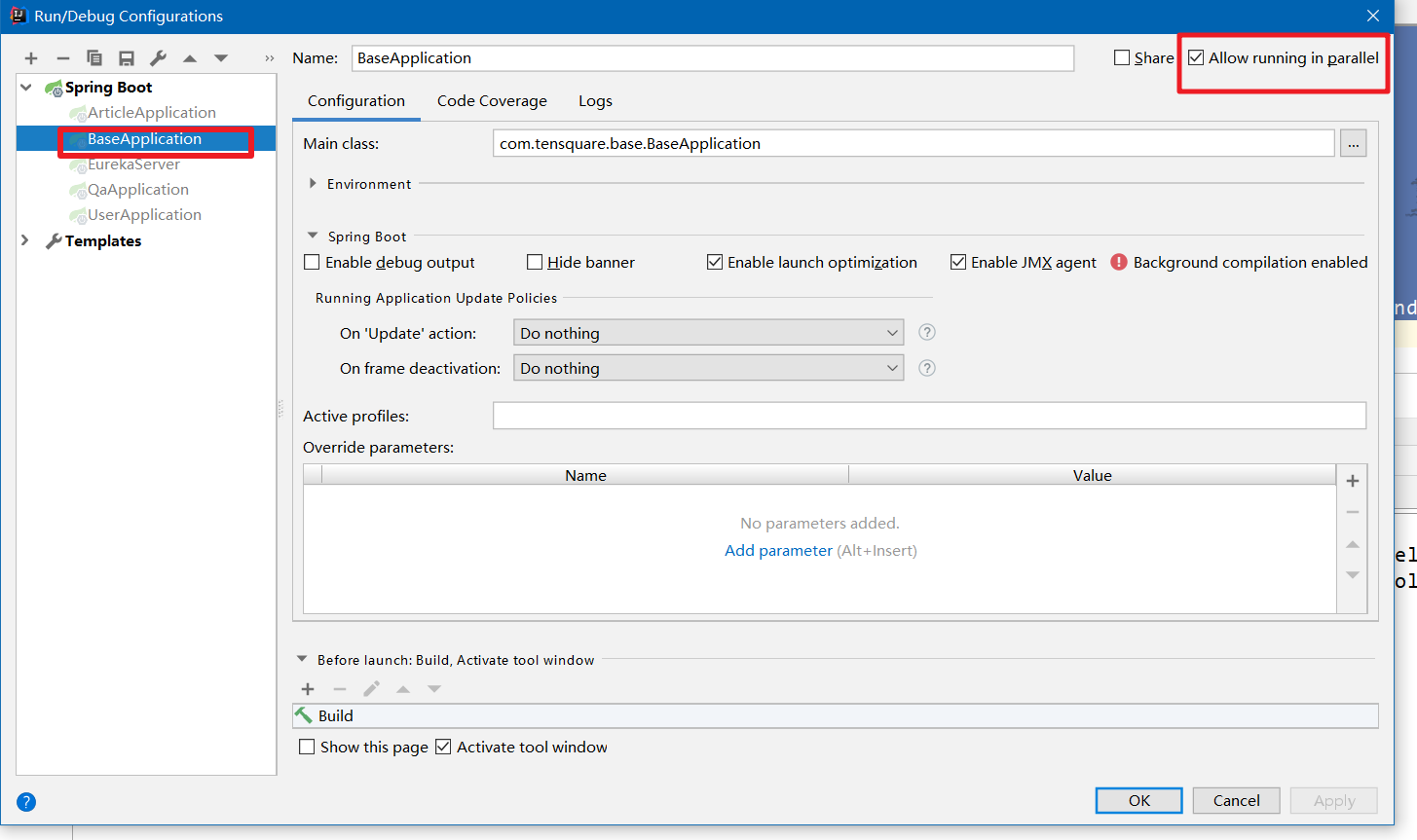The height and width of the screenshot is (840, 1417).
Task: Click the Add parameter link
Action: pyautogui.click(x=778, y=551)
